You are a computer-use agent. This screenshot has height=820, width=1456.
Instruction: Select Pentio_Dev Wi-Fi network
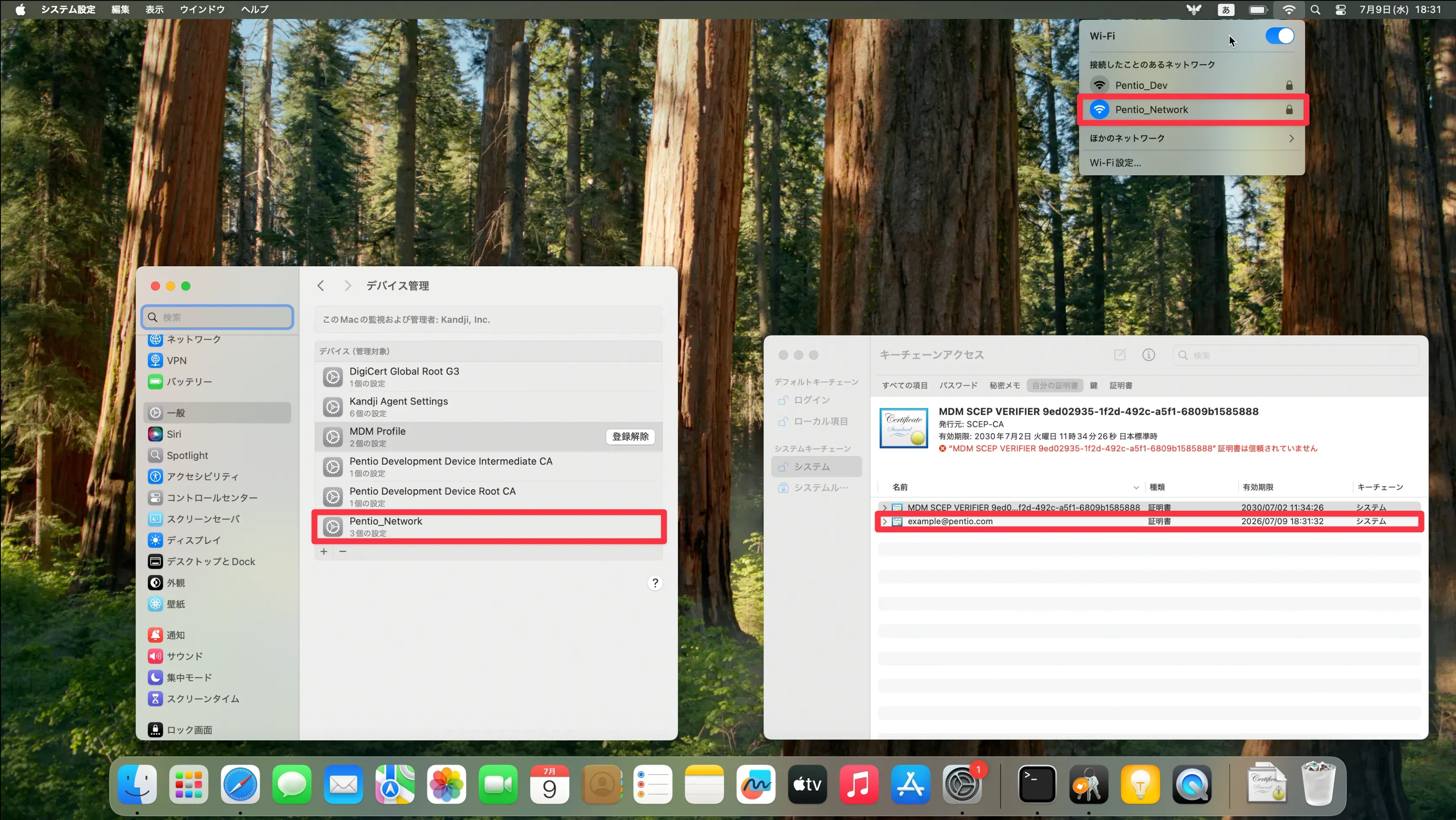(1141, 86)
